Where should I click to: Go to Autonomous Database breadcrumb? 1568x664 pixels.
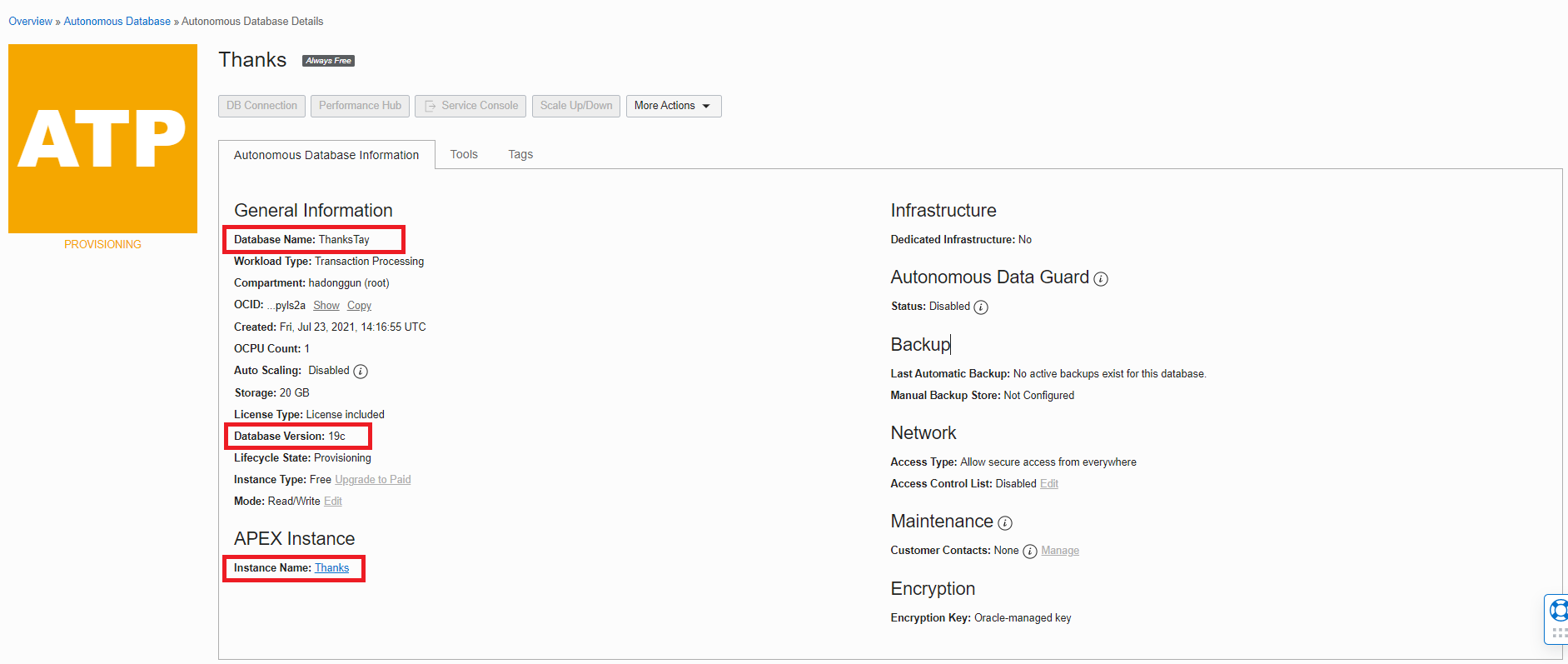coord(117,22)
